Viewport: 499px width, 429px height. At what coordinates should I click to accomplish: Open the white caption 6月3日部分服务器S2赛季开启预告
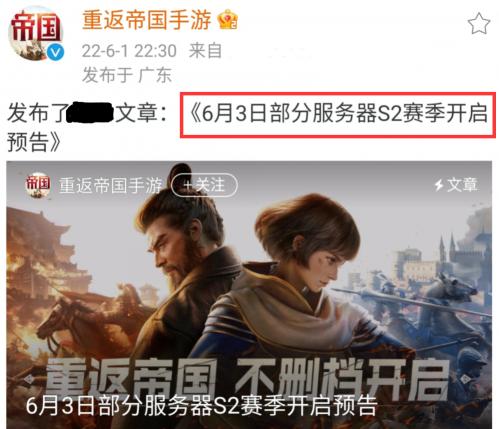(201, 406)
